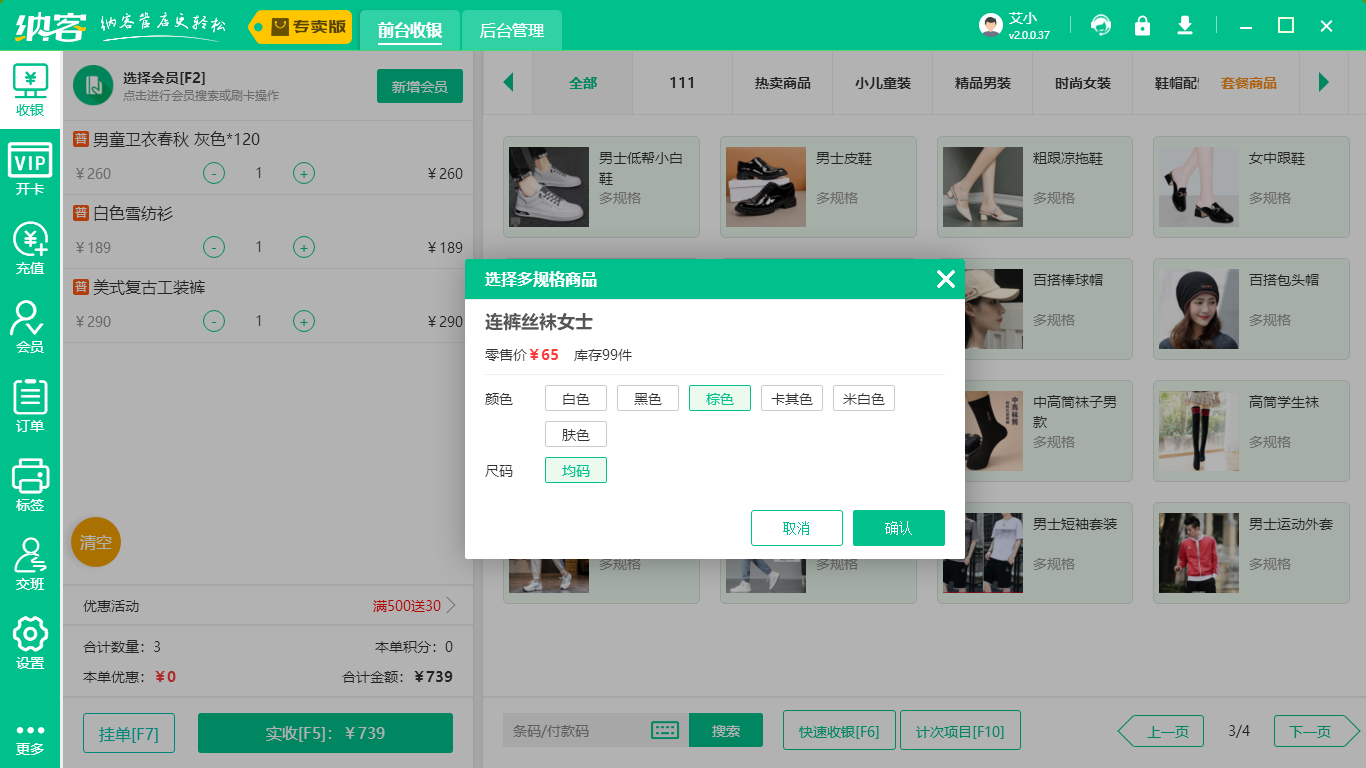Open the 交班 shift handover icon
The height and width of the screenshot is (768, 1366).
30,563
